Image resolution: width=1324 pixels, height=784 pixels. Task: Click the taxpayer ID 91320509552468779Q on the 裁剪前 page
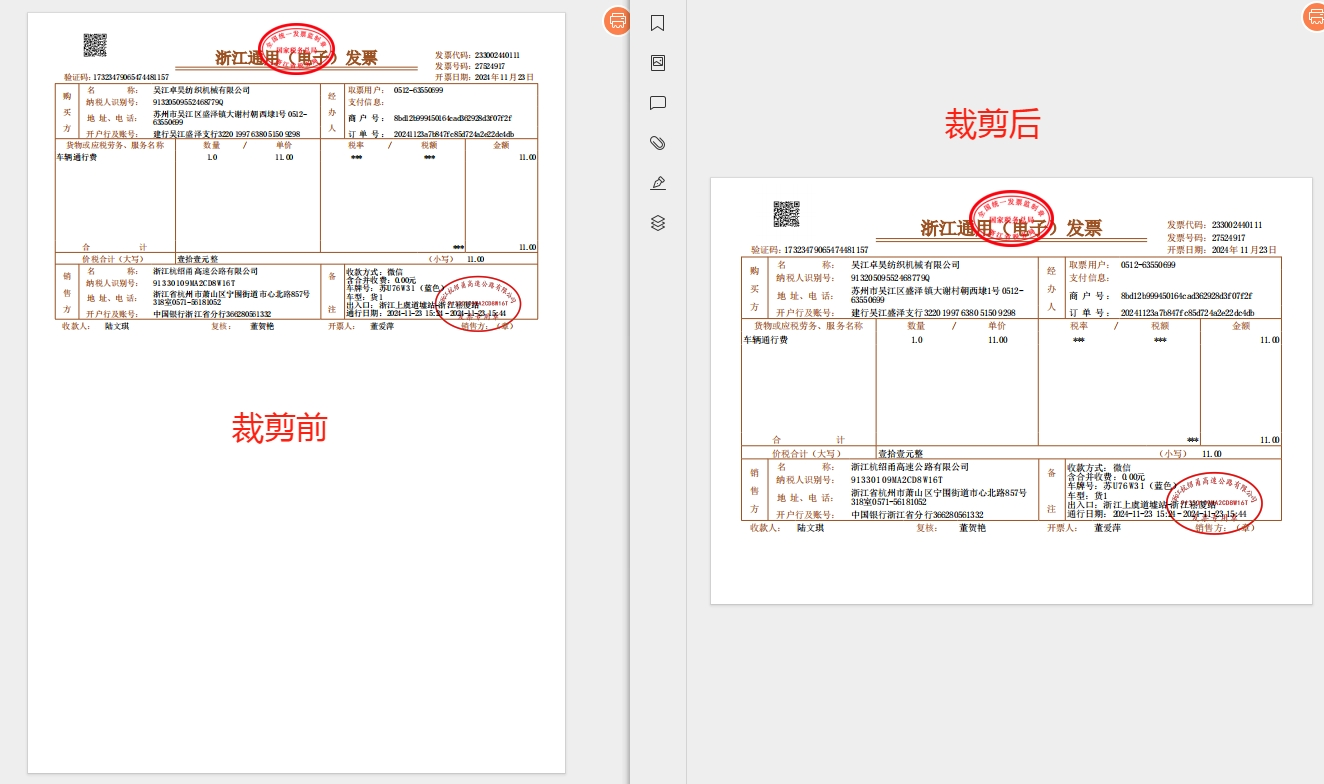(188, 102)
